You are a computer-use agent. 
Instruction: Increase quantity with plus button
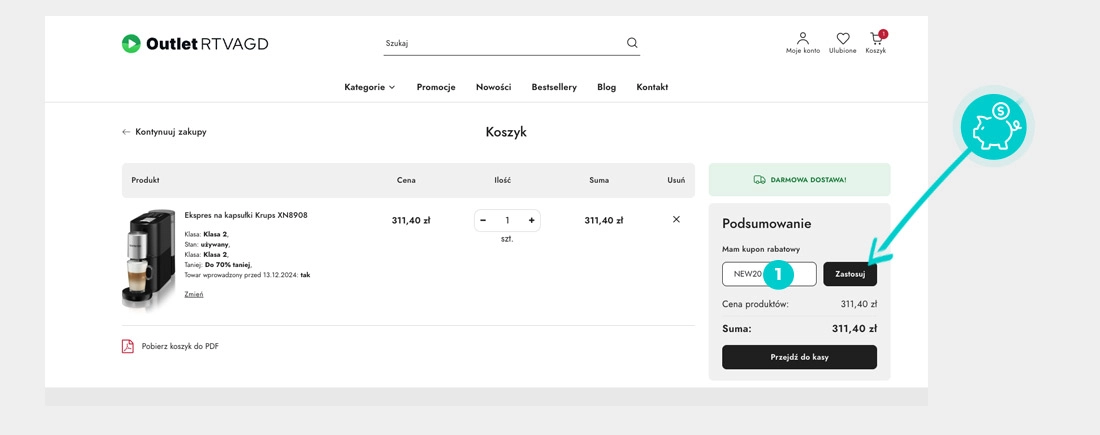[532, 220]
